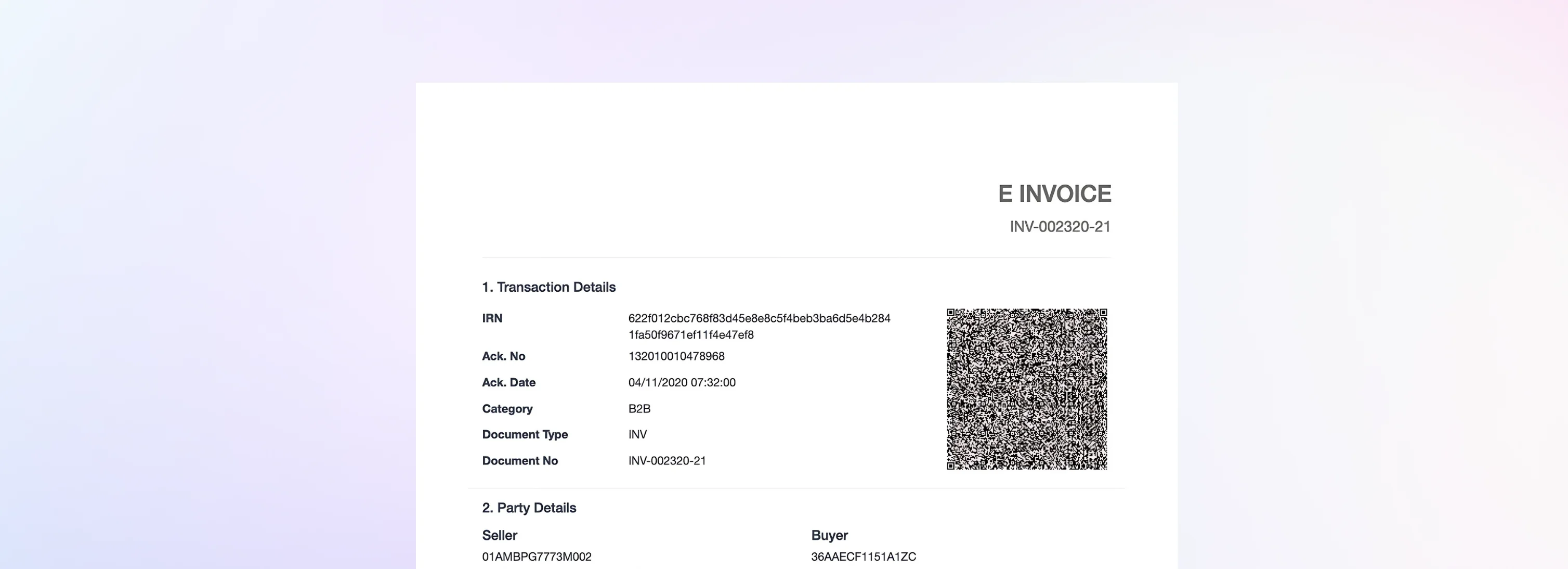The image size is (1568, 569).
Task: Click the Ack. Date label
Action: (x=508, y=383)
